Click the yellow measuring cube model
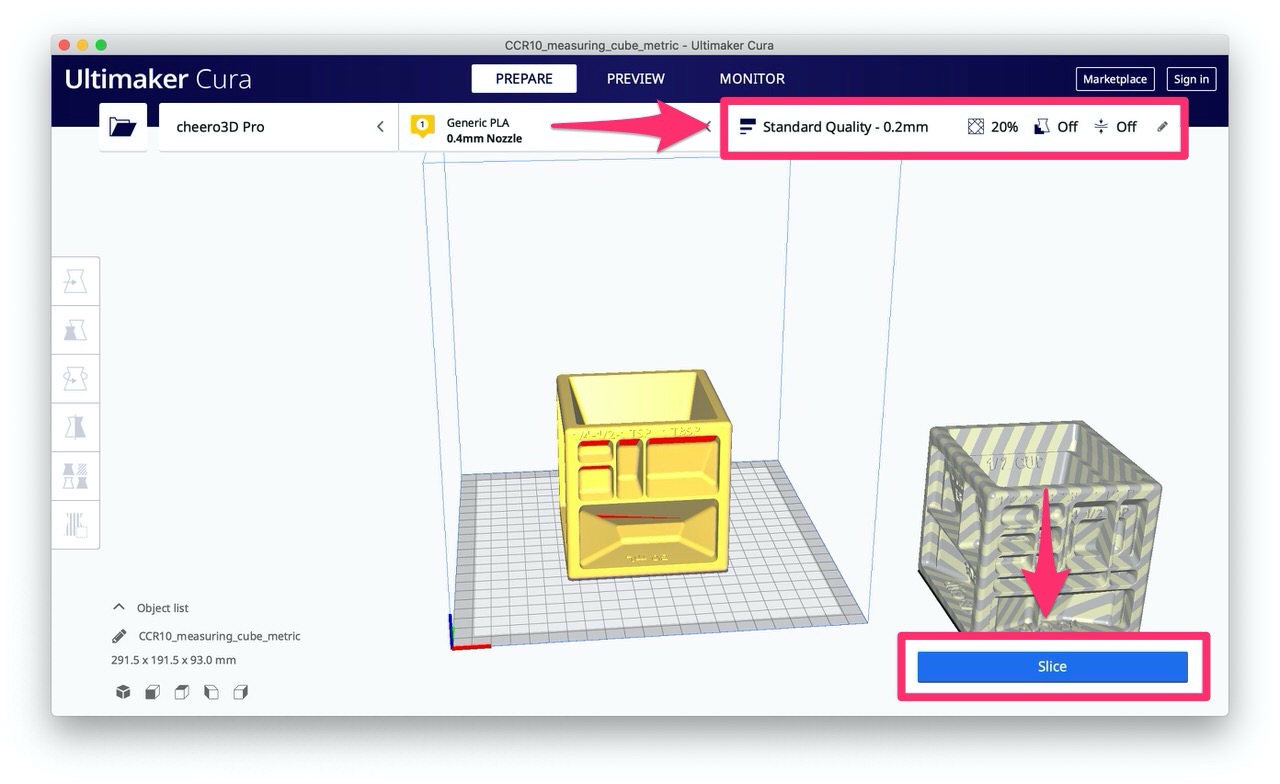 645,475
